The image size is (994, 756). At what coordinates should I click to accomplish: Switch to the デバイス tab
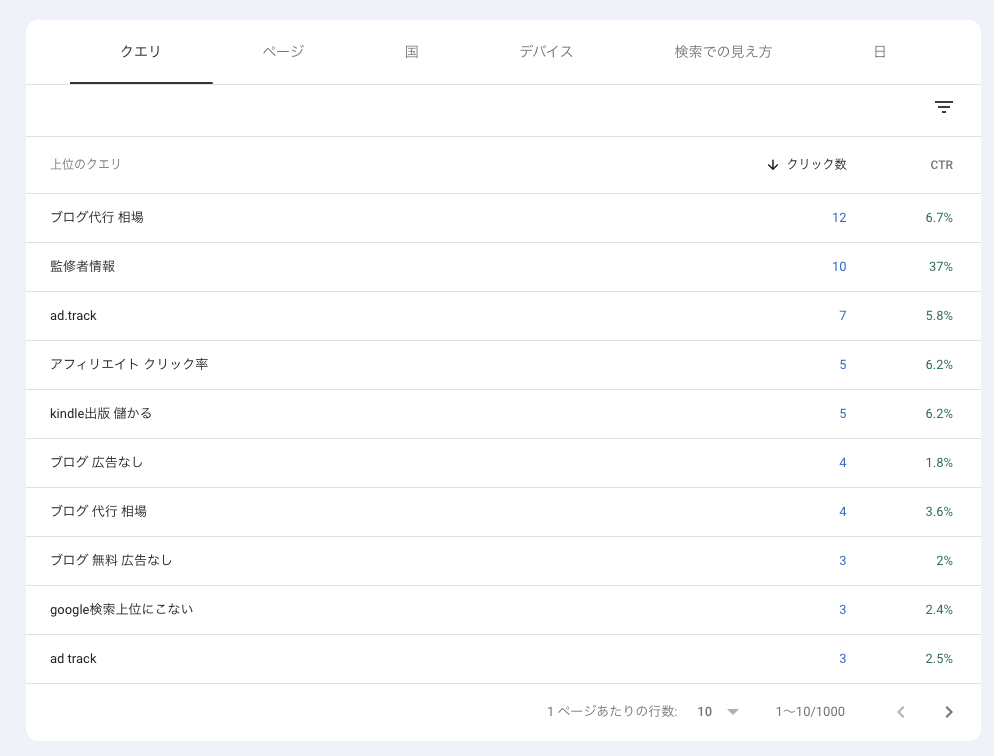(x=546, y=52)
